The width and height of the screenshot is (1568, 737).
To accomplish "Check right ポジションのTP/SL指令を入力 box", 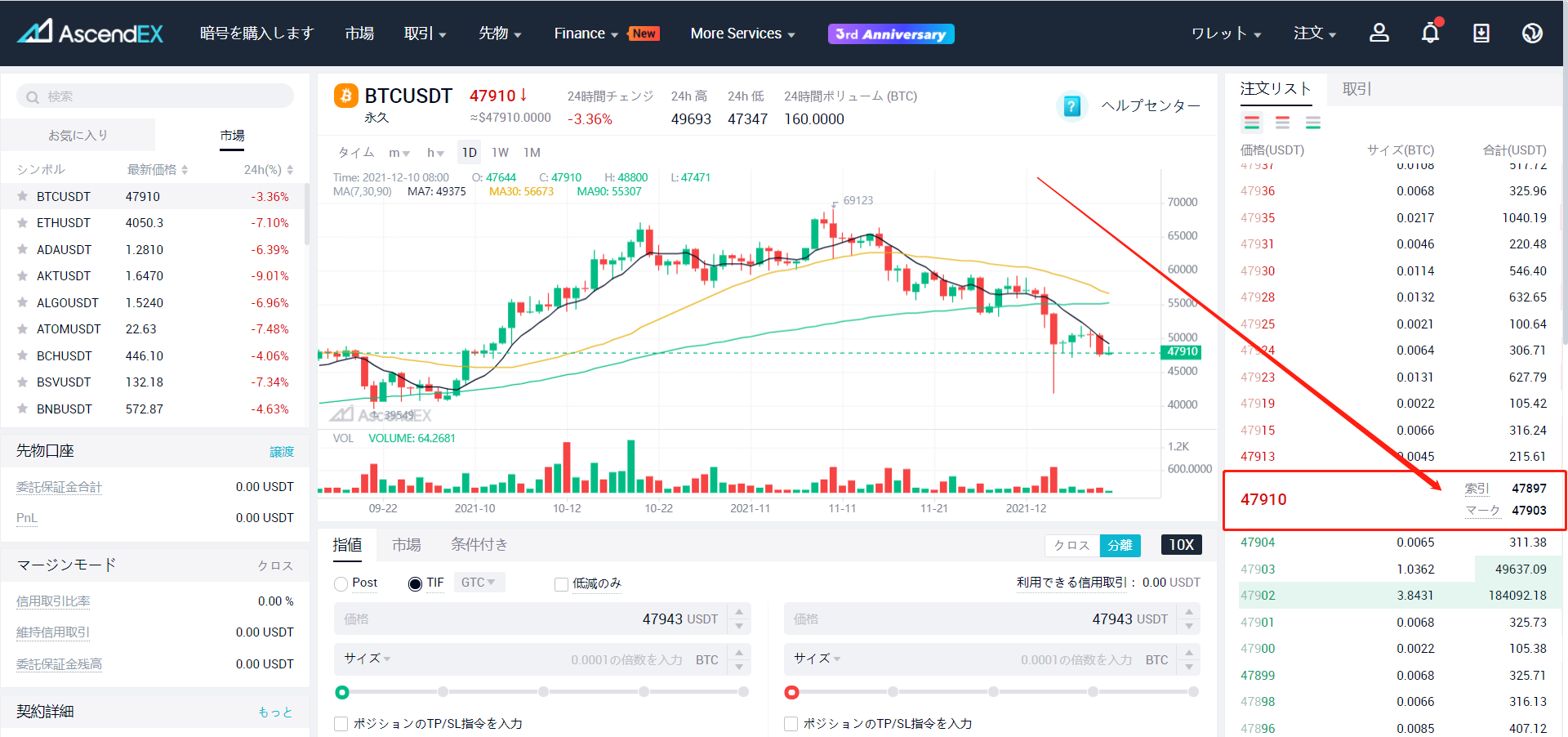I will [791, 724].
